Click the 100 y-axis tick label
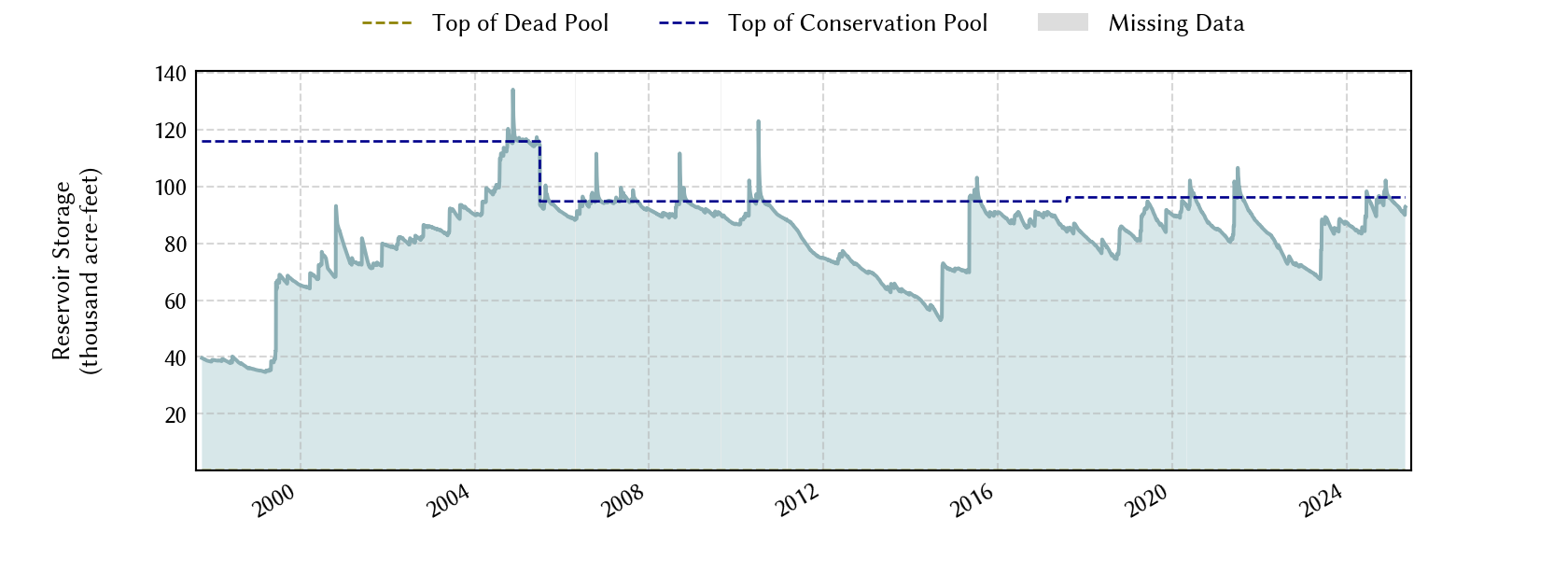1568x588 pixels. (171, 188)
